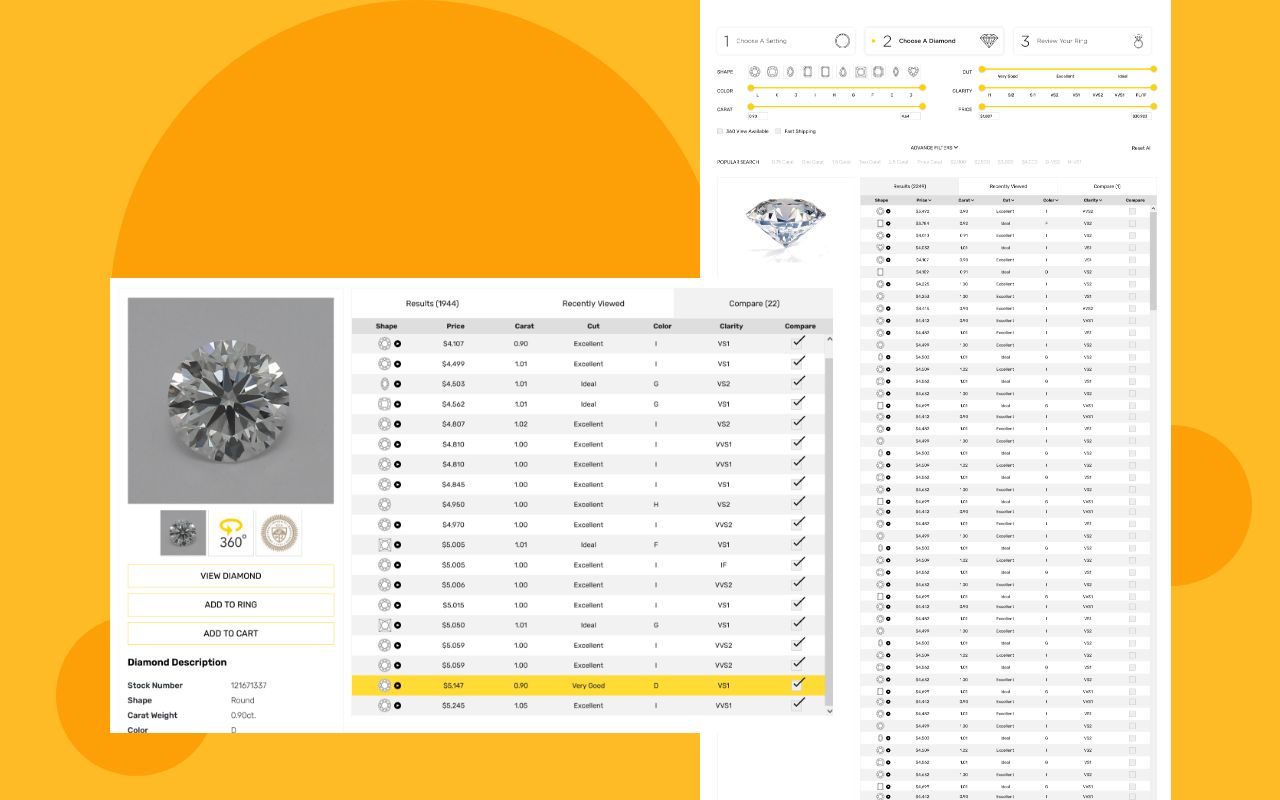Image resolution: width=1280 pixels, height=800 pixels.
Task: Select the round shape filter icon
Action: coord(754,72)
